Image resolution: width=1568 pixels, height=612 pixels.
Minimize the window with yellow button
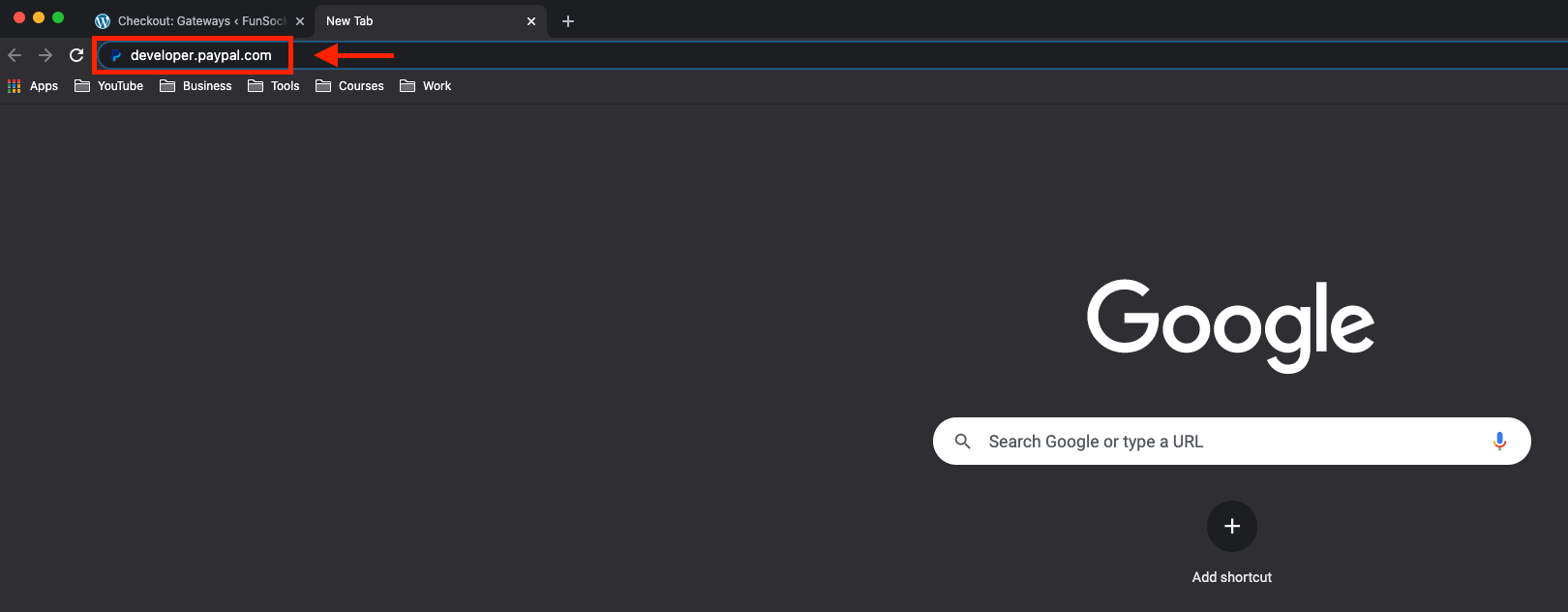click(39, 17)
